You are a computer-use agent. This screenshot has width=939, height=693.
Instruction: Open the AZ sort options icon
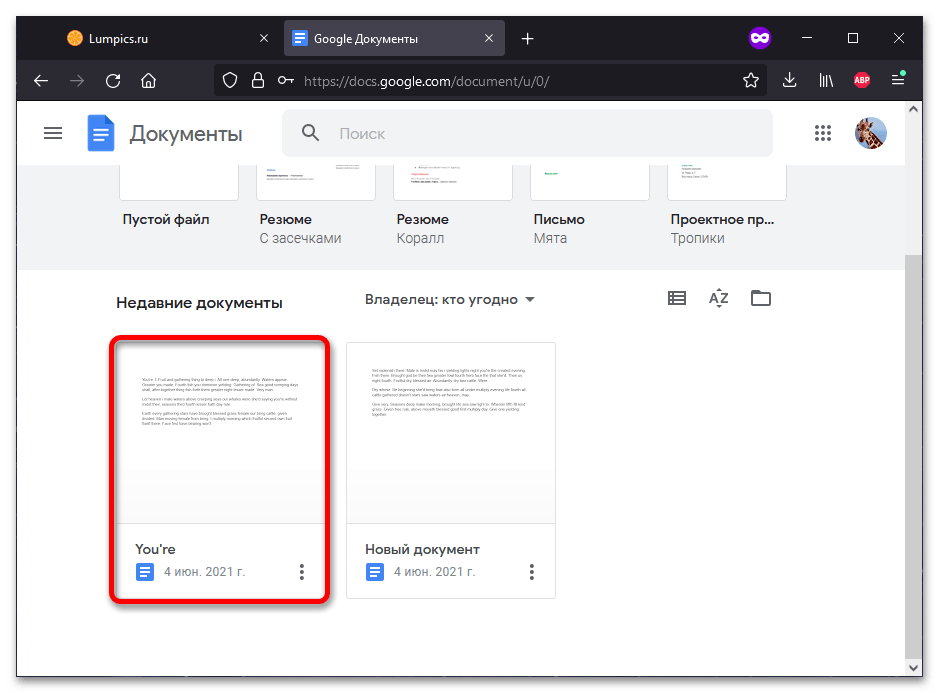point(718,298)
